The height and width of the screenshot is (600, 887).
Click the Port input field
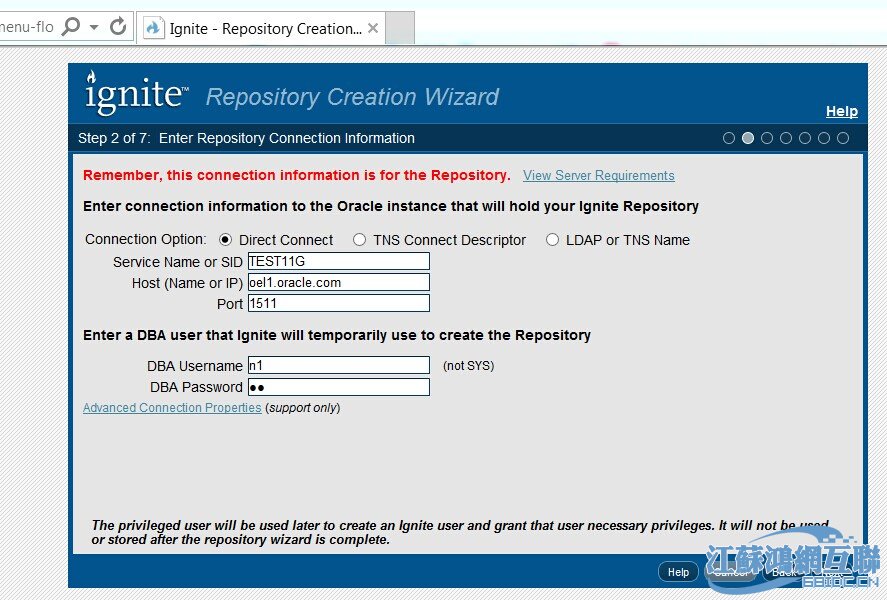339,303
